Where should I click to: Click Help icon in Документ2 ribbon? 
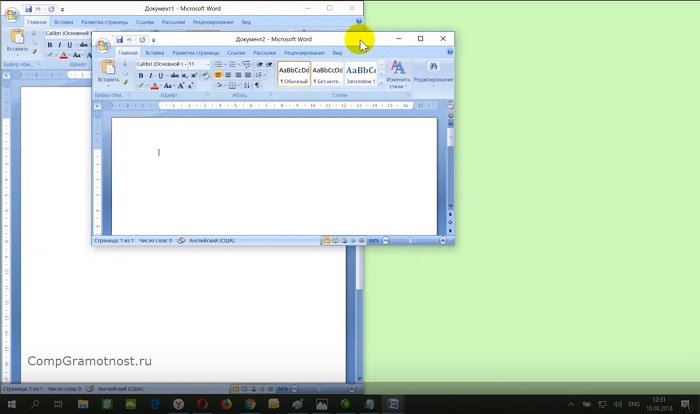pyautogui.click(x=450, y=52)
